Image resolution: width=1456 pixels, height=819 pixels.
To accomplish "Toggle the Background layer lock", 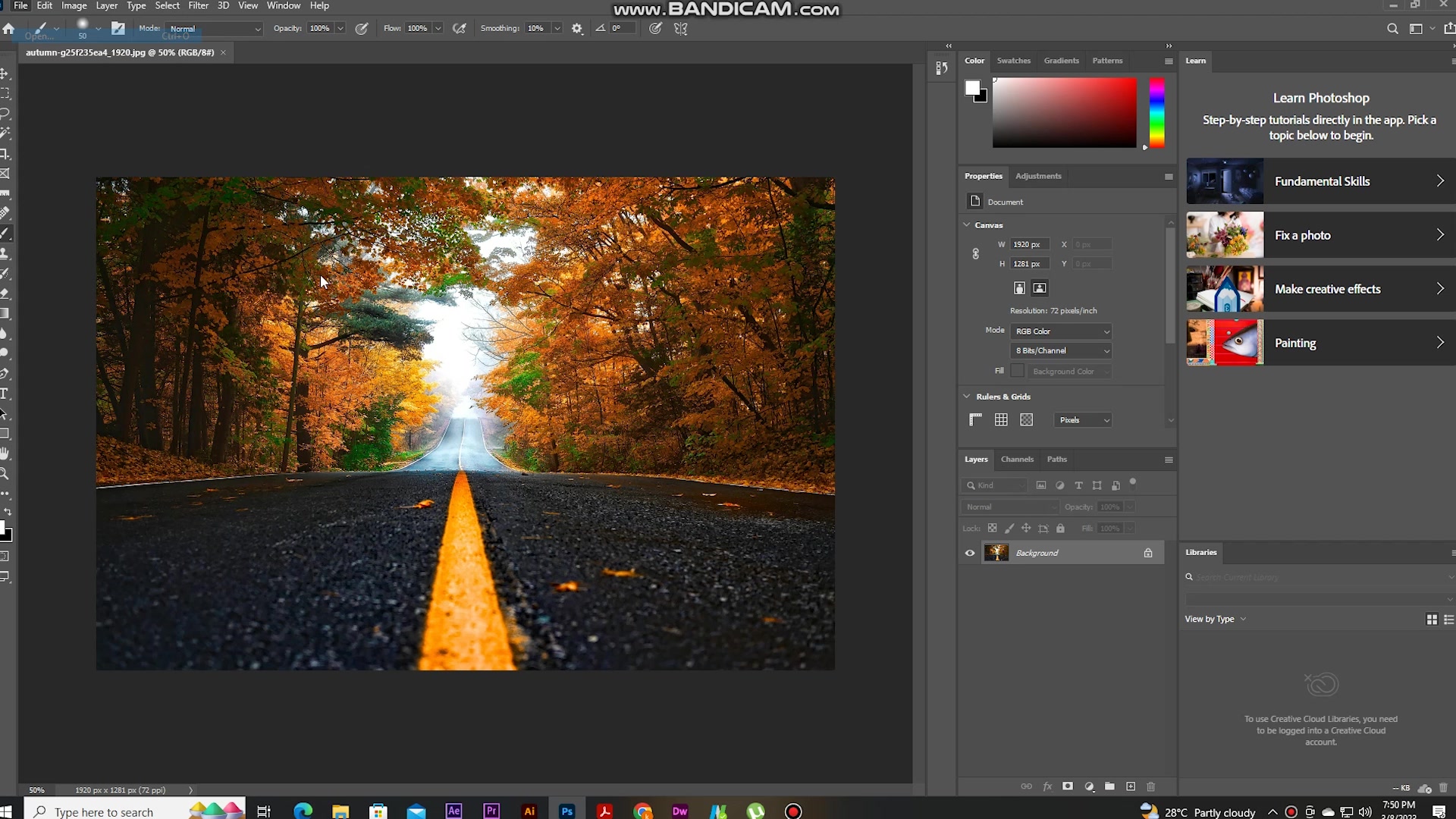I will coord(1148,553).
